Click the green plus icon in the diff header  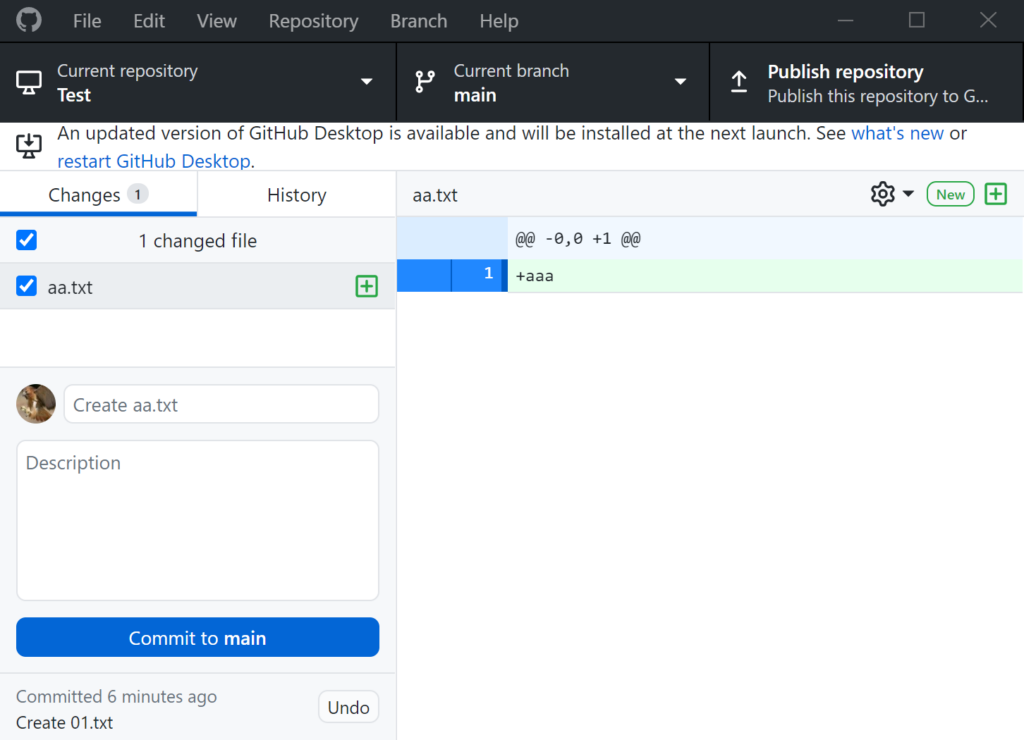(x=995, y=194)
